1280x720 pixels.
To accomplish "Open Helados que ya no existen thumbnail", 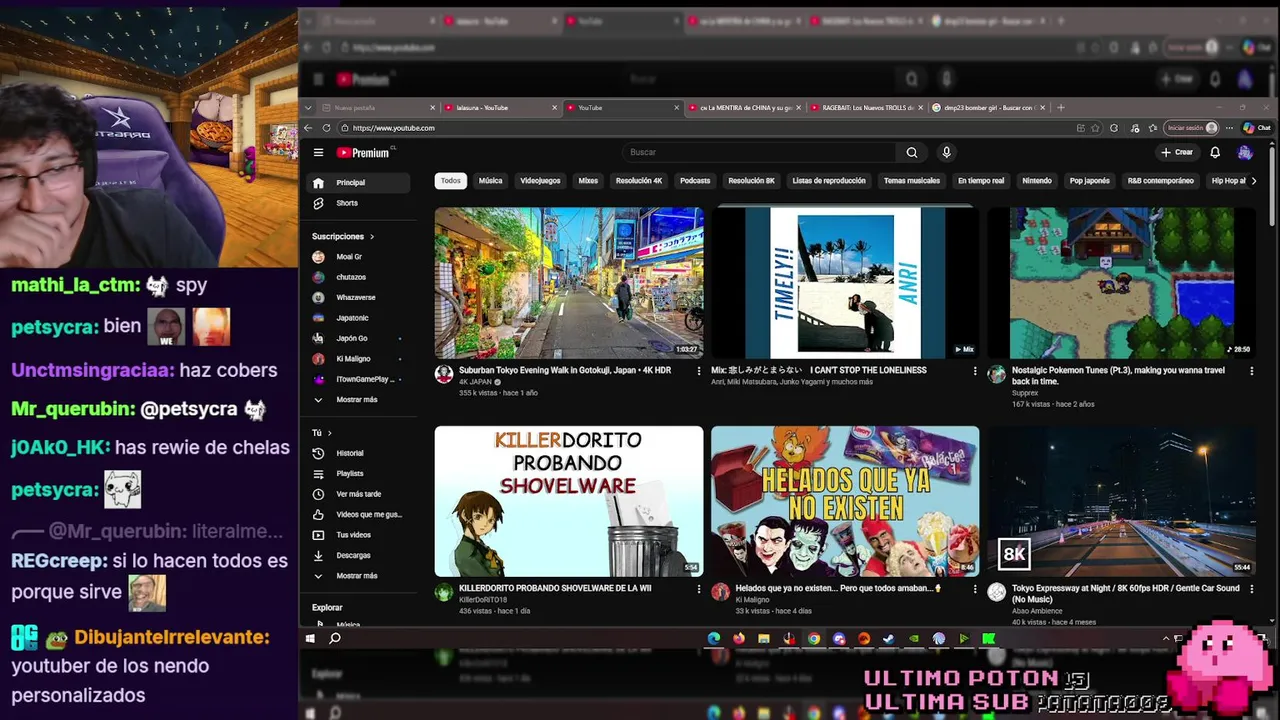I will coord(845,501).
